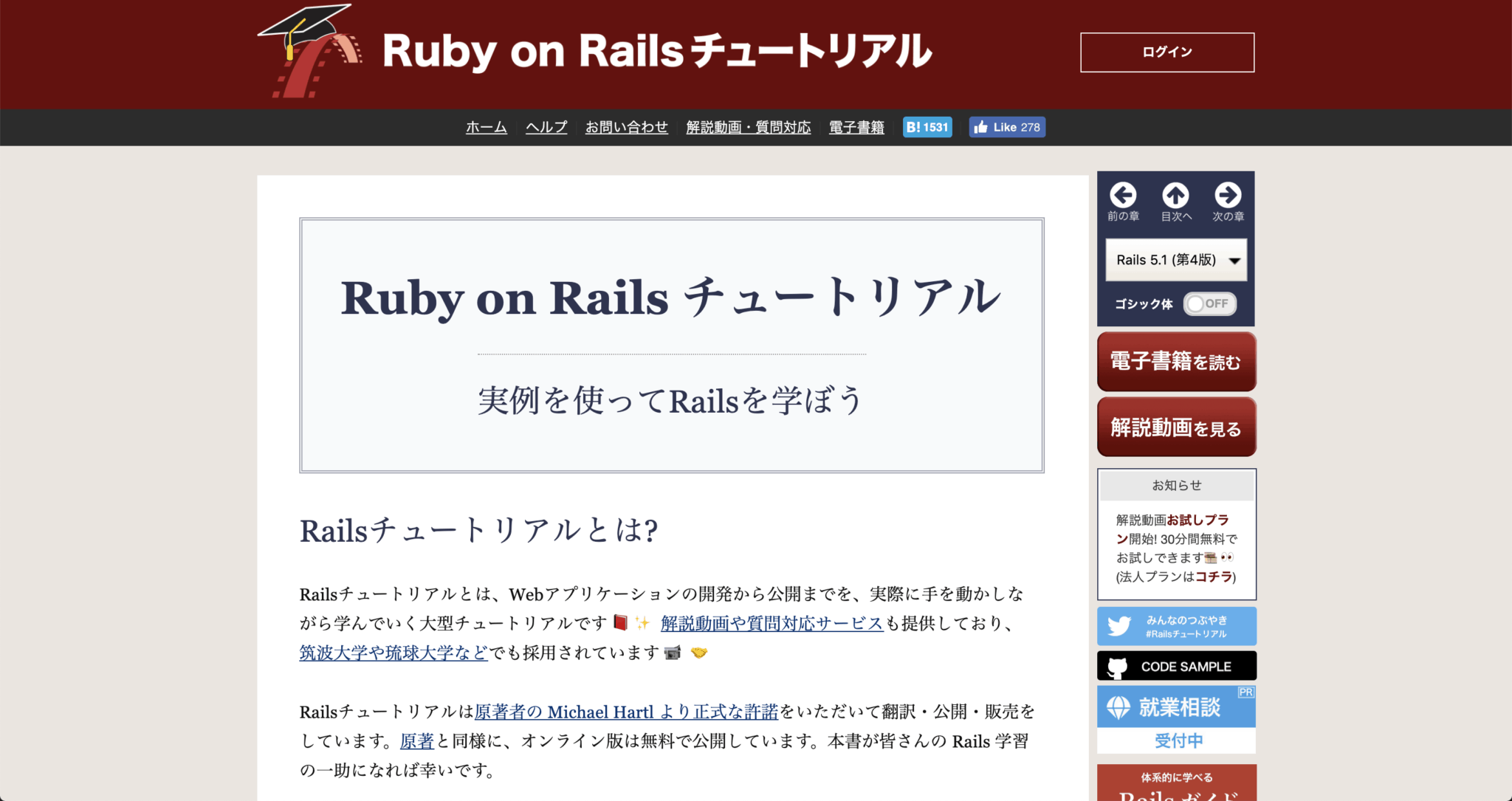This screenshot has width=1512, height=801.
Task: Enable the ゴシック体 font toggle
Action: click(1209, 303)
